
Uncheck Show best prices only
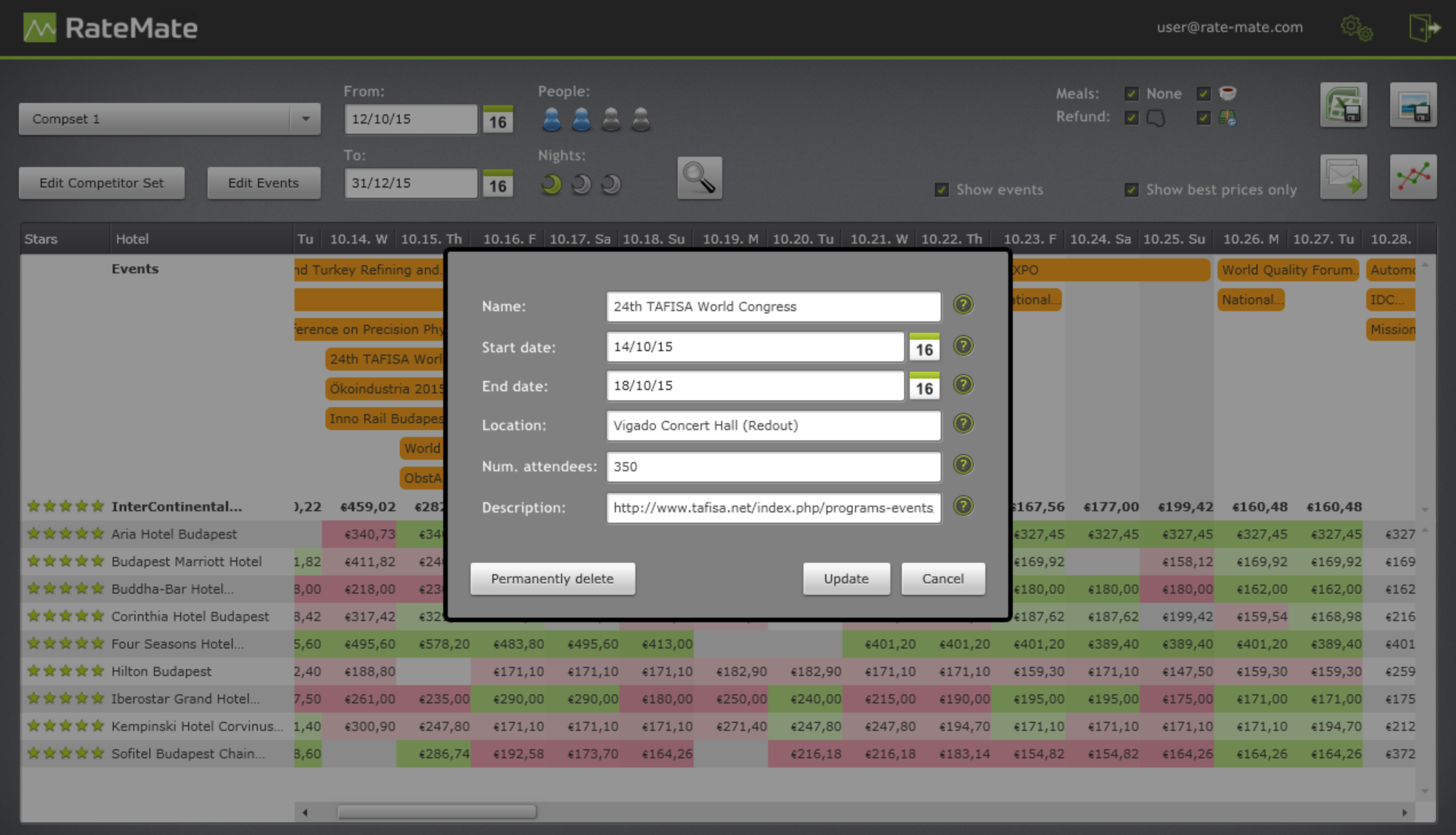(1131, 189)
